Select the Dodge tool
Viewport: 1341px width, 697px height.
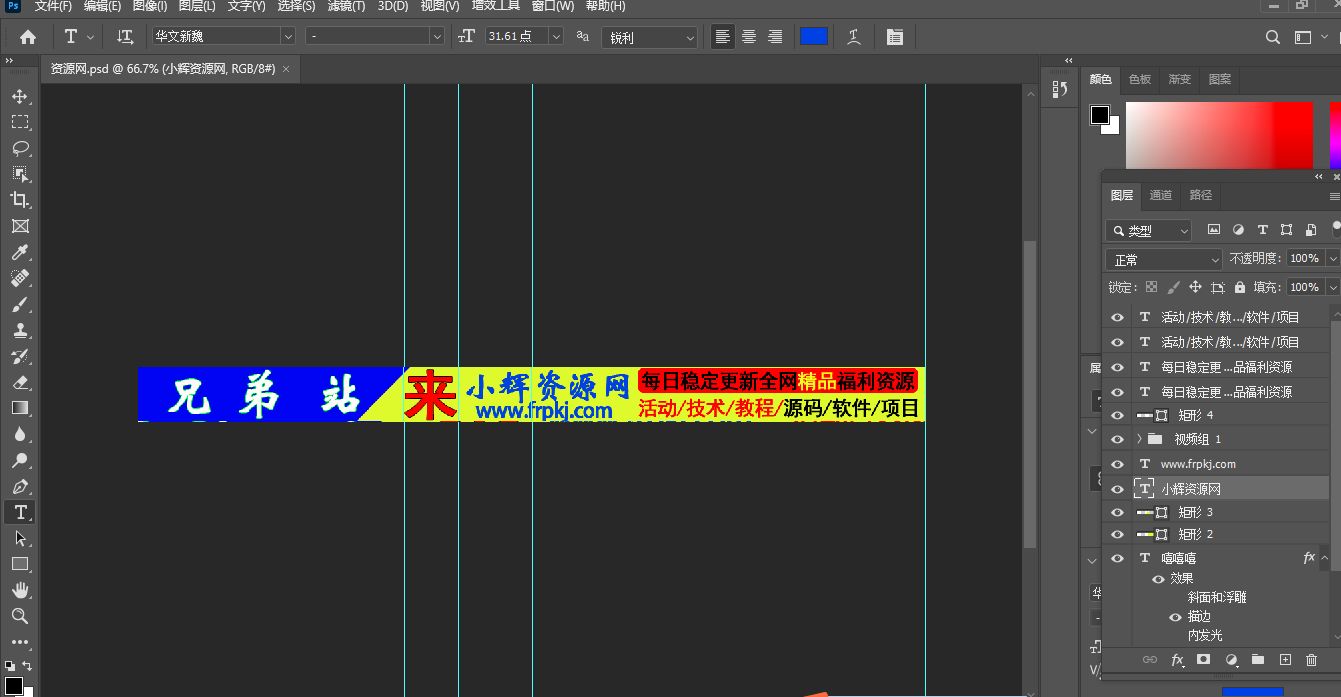coord(20,460)
